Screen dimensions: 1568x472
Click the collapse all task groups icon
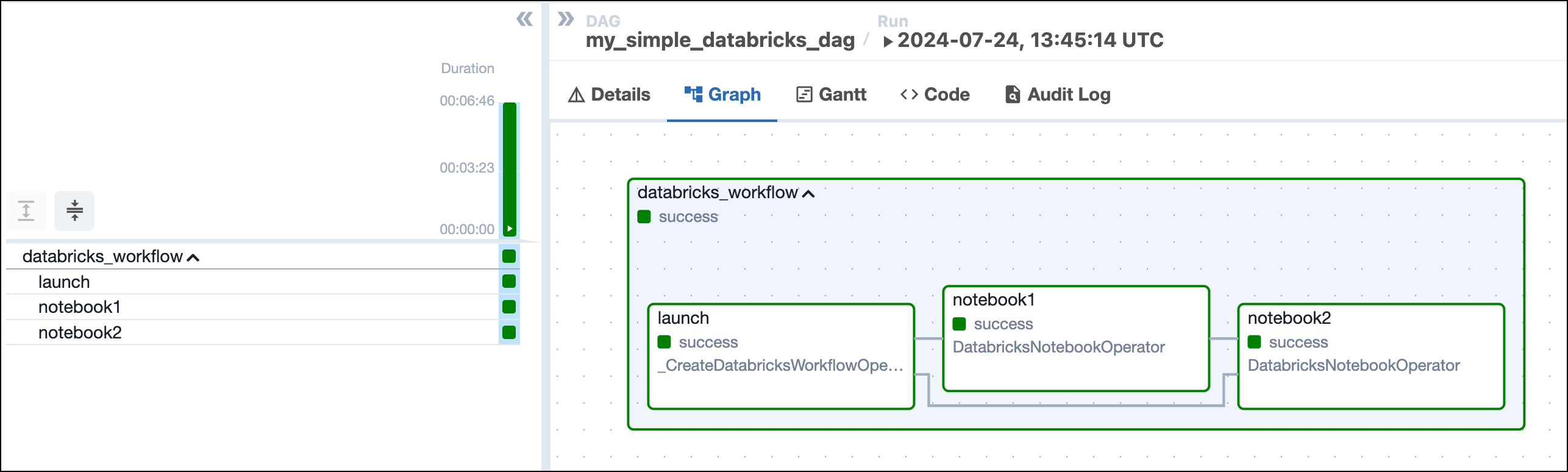coord(74,211)
